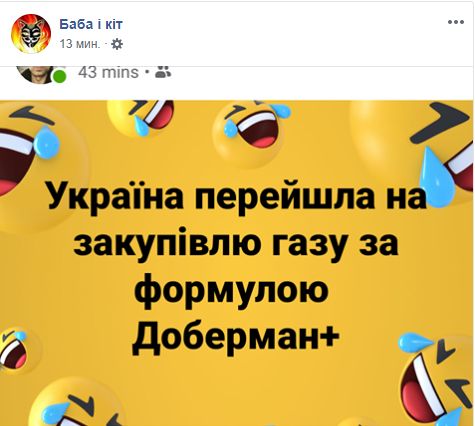Open the 13 мин. post timestamp
The height and width of the screenshot is (426, 475).
click(x=79, y=44)
